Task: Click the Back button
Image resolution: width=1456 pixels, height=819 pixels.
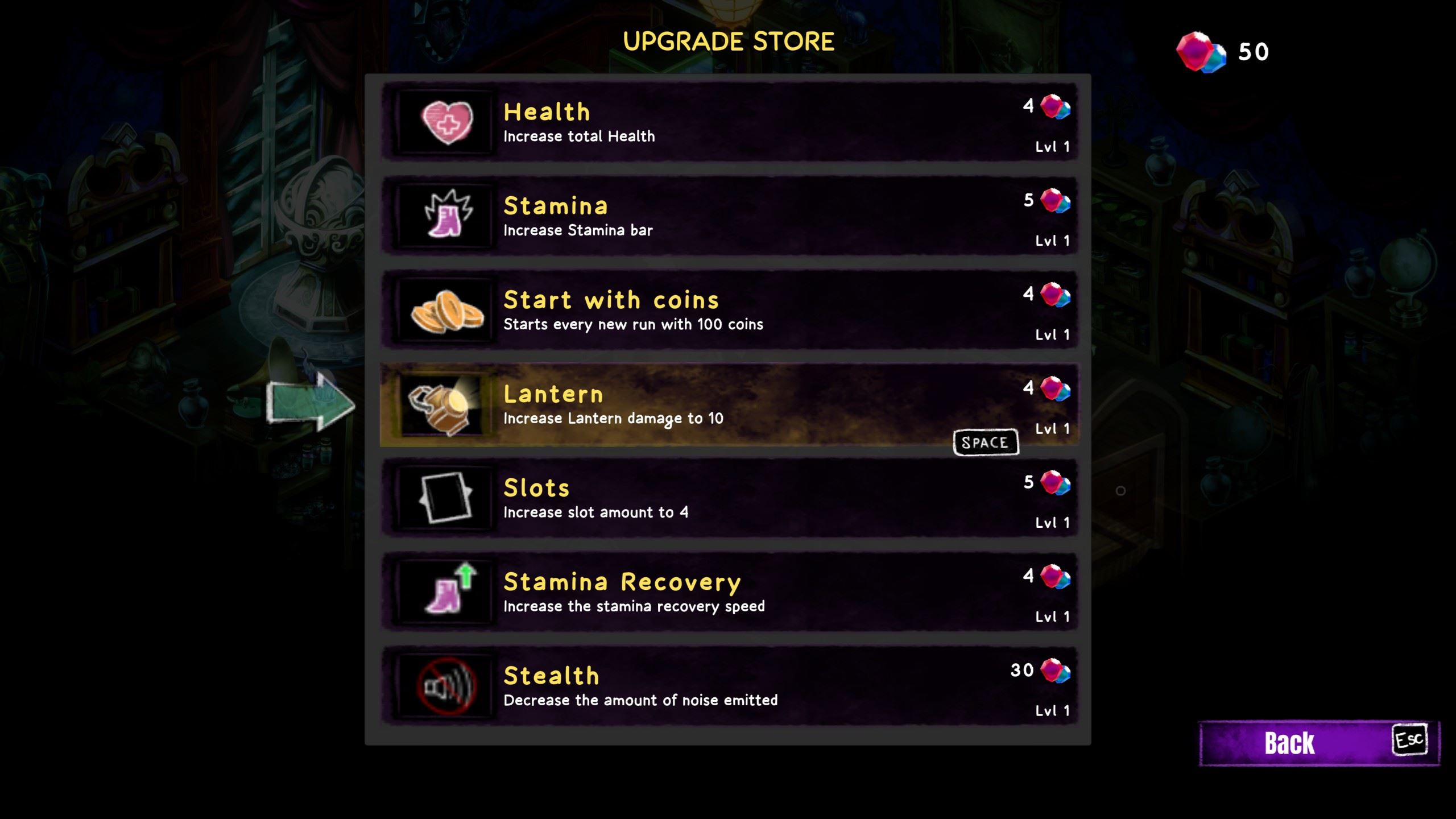Action: [x=1319, y=743]
